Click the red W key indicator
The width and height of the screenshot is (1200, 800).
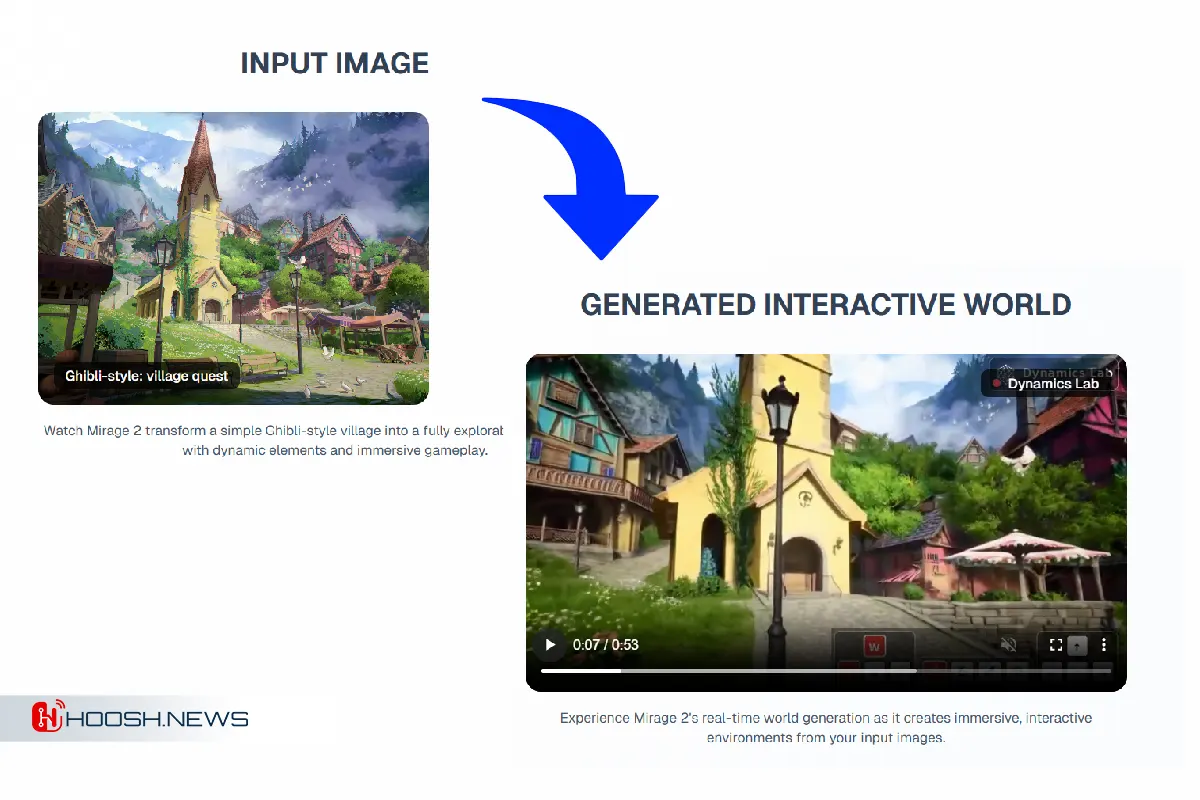tap(873, 644)
